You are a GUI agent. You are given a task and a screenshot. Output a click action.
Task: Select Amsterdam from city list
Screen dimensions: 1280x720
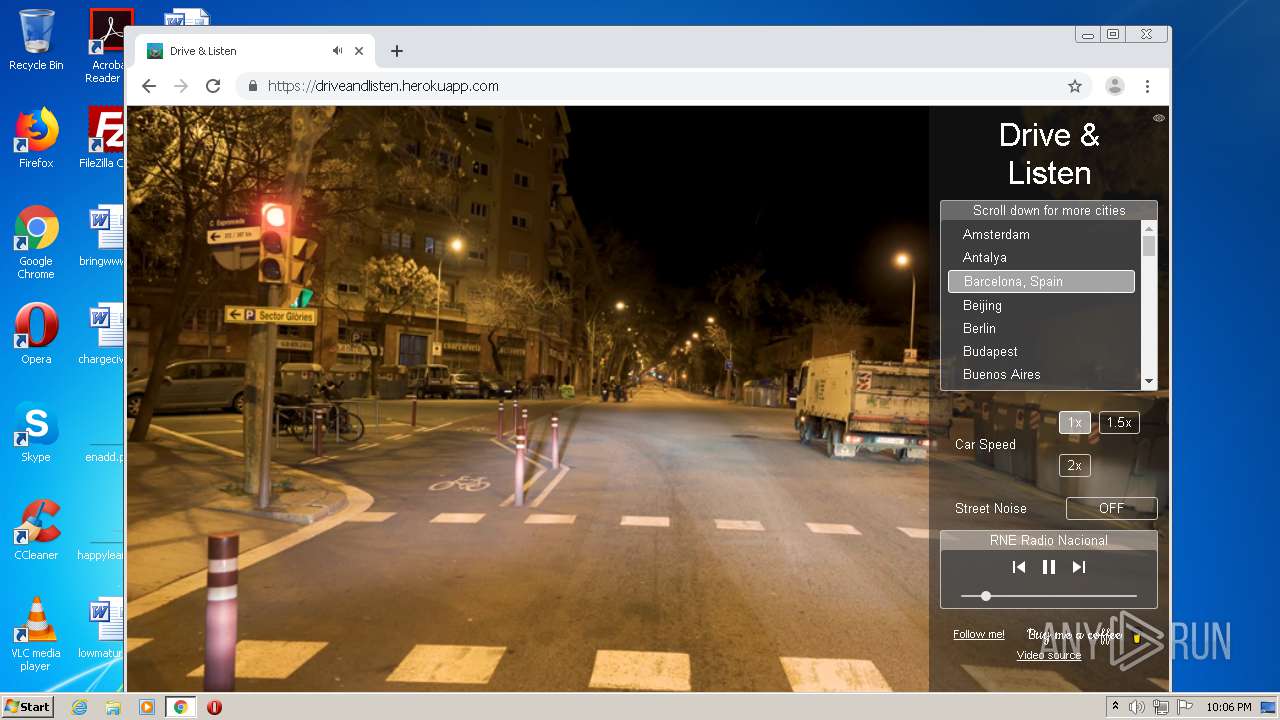1041,234
